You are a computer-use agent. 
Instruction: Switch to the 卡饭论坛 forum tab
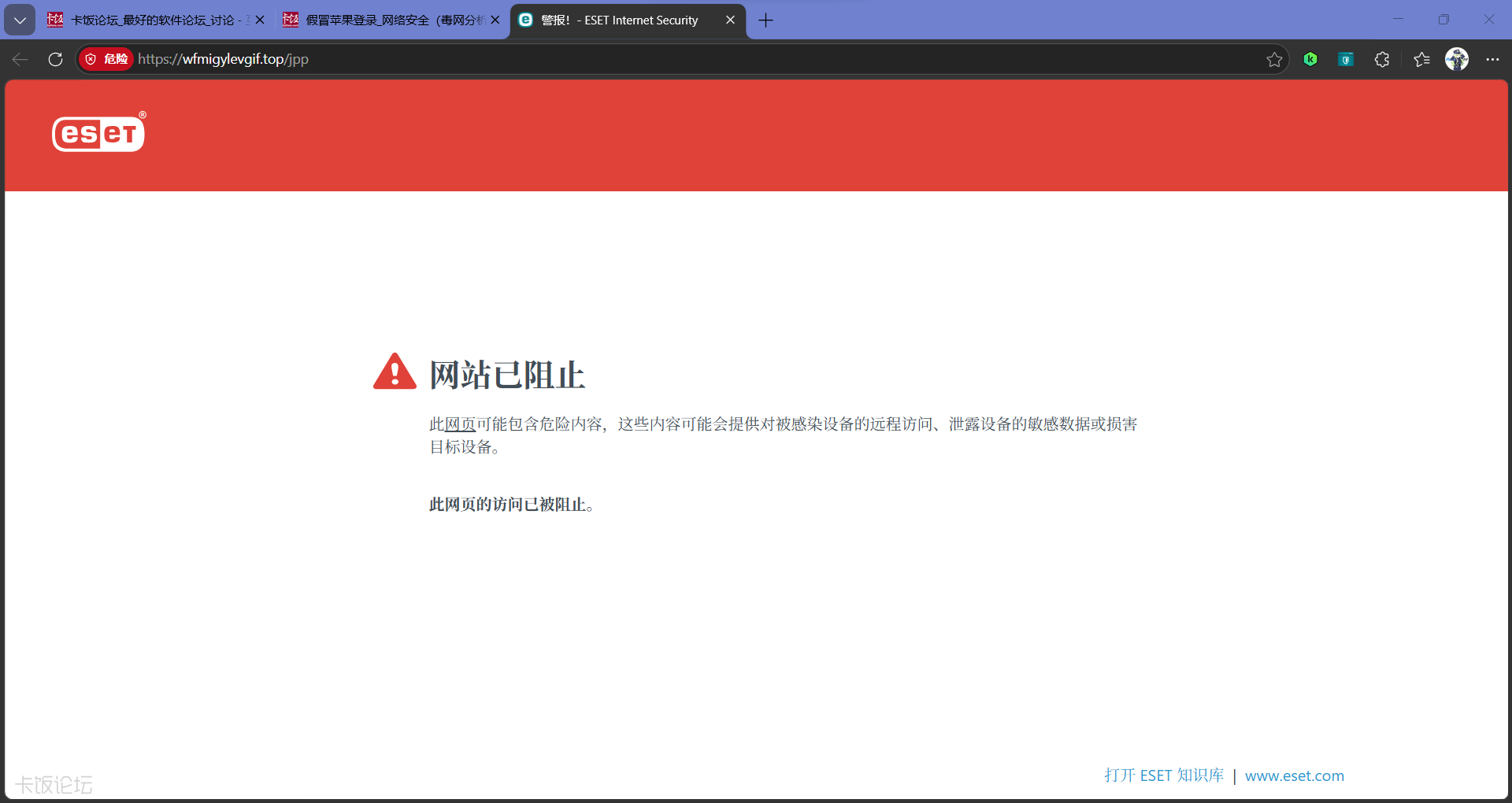156,20
